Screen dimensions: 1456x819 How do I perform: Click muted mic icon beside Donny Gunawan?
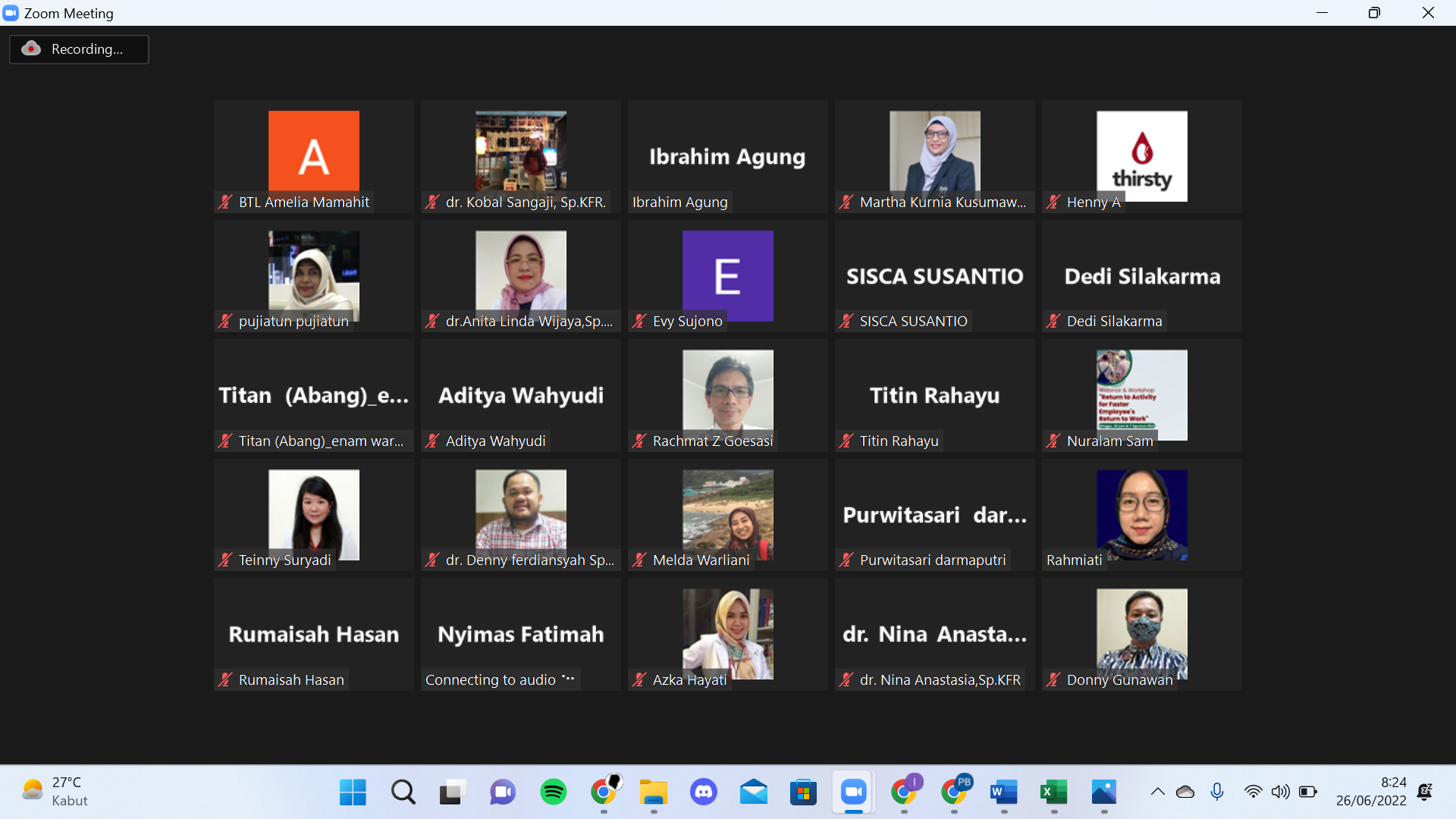[1053, 680]
